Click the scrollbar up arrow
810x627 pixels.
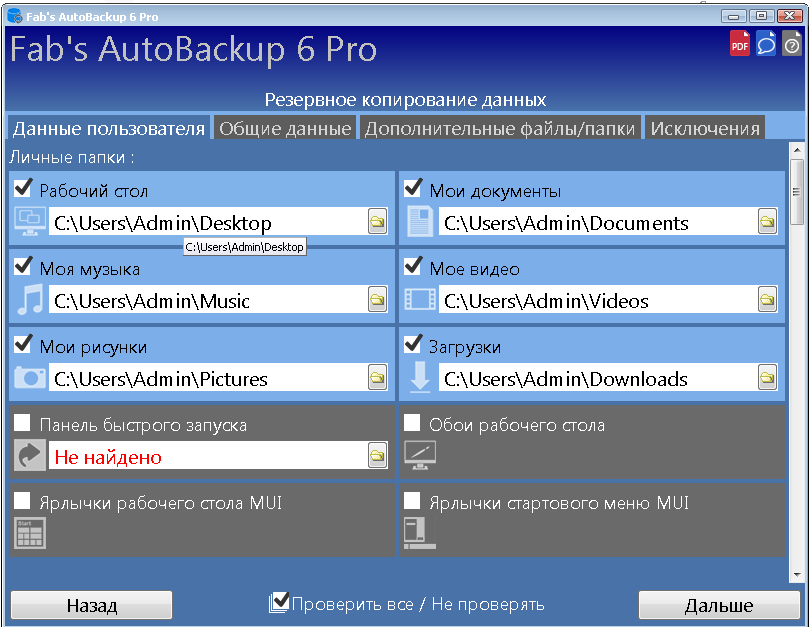797,151
